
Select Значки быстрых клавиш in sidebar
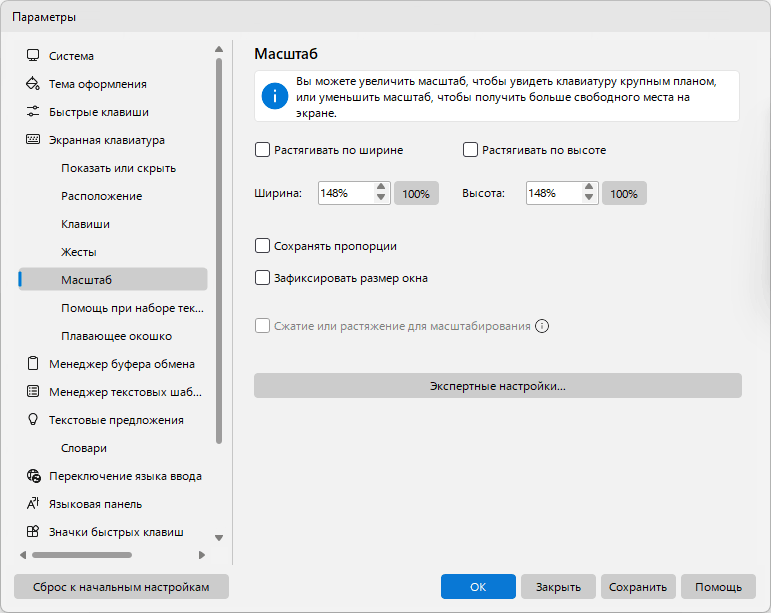(113, 532)
